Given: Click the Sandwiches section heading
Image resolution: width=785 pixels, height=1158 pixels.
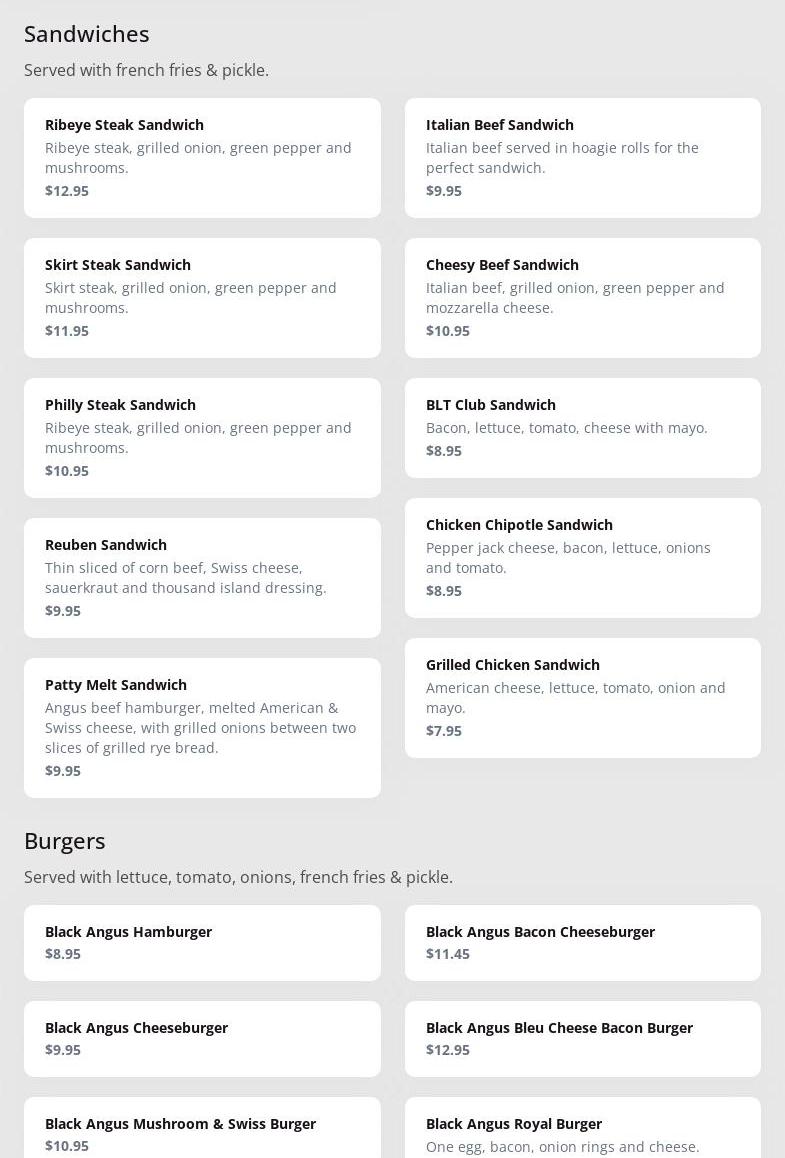Looking at the screenshot, I should [87, 34].
